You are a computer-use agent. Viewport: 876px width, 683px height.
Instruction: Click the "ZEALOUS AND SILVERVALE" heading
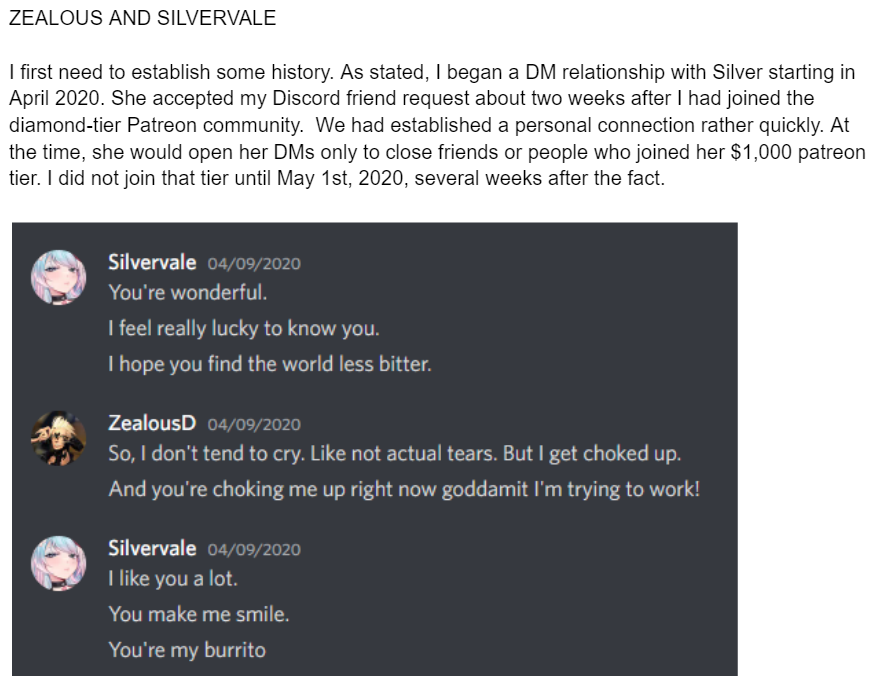(x=142, y=19)
